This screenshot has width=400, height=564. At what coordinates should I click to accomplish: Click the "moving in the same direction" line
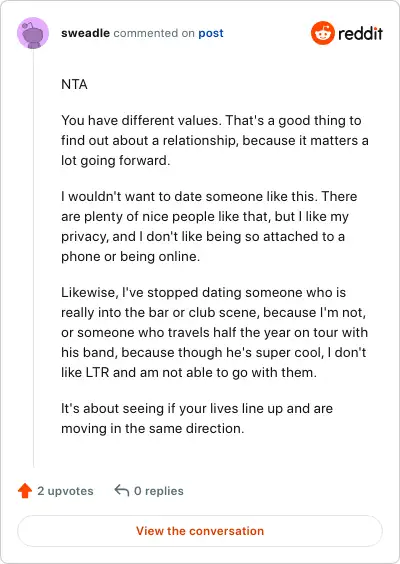(153, 428)
